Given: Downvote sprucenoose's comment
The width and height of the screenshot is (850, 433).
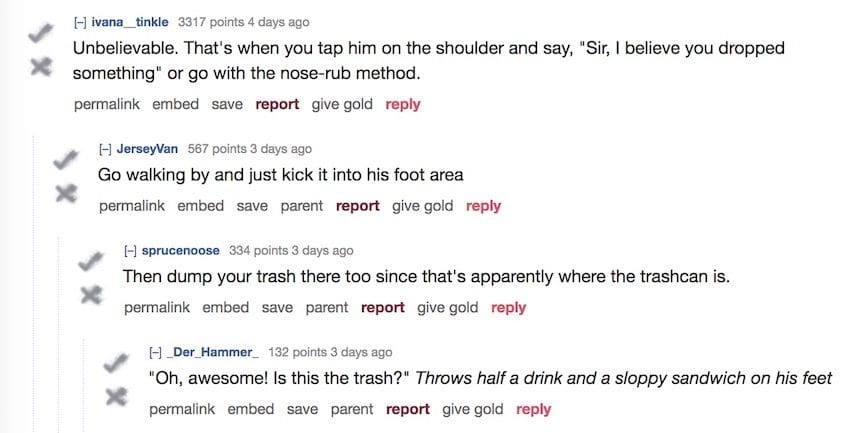Looking at the screenshot, I should coord(90,295).
